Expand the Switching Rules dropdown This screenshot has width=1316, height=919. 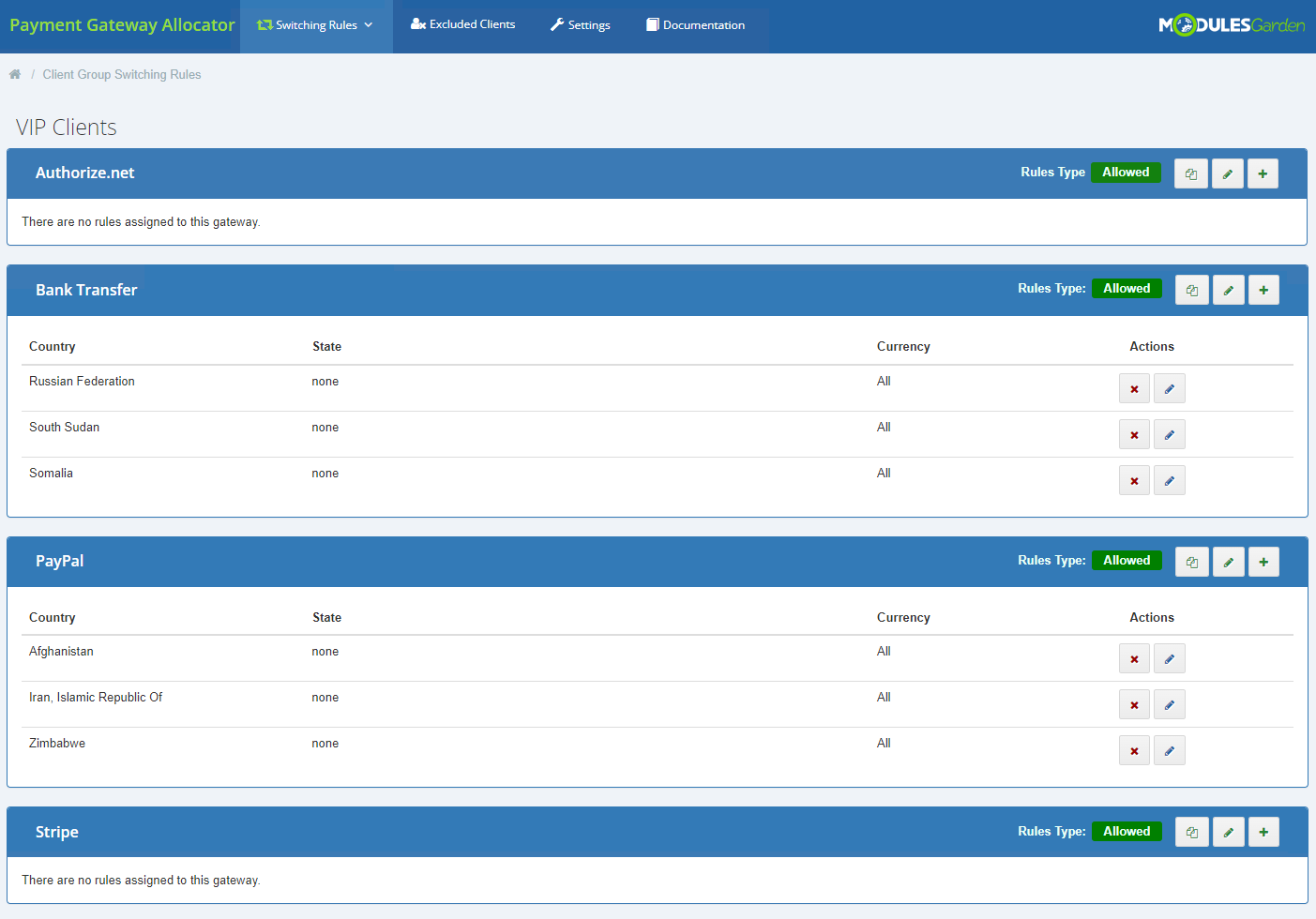point(316,25)
